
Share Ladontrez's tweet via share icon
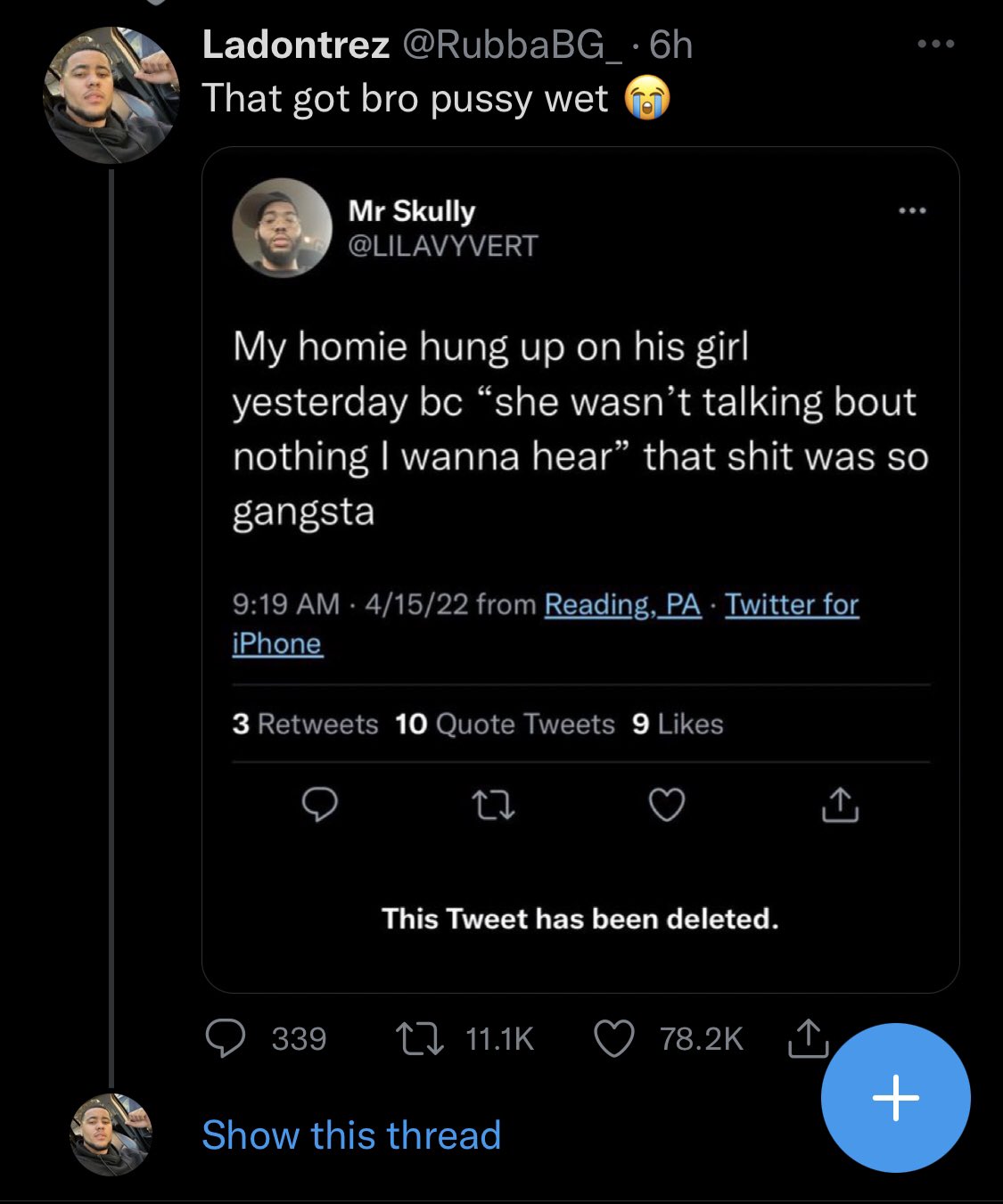pos(808,1037)
